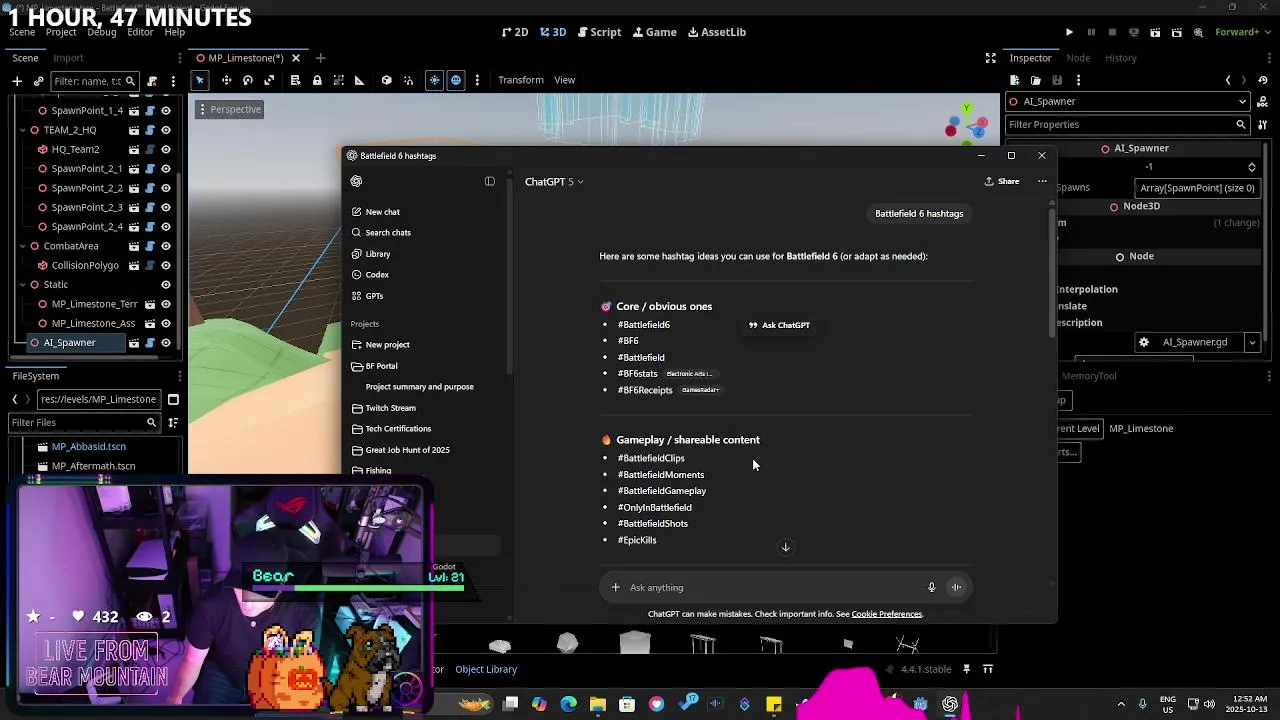Open the Debug menu in Godot menu bar
This screenshot has height=720, width=1280.
coord(102,32)
